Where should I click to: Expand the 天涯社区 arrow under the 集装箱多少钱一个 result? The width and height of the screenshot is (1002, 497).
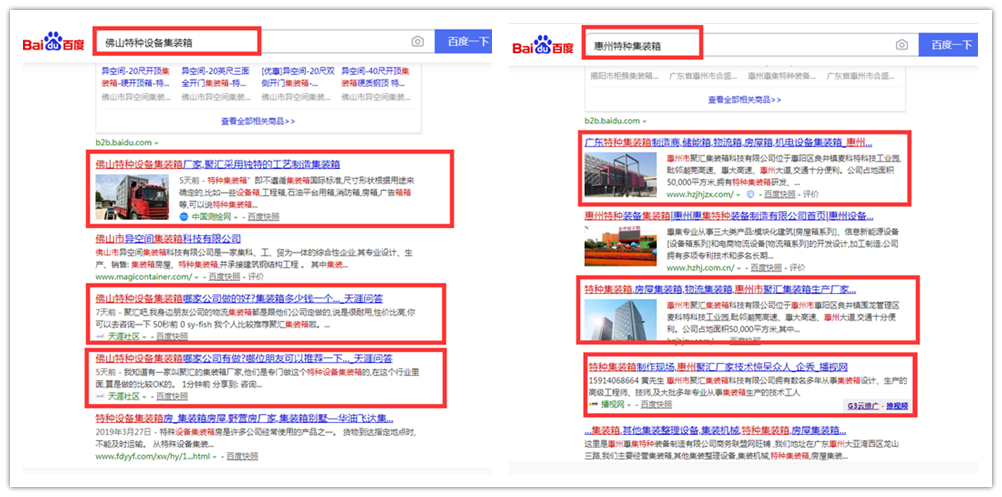(x=144, y=337)
